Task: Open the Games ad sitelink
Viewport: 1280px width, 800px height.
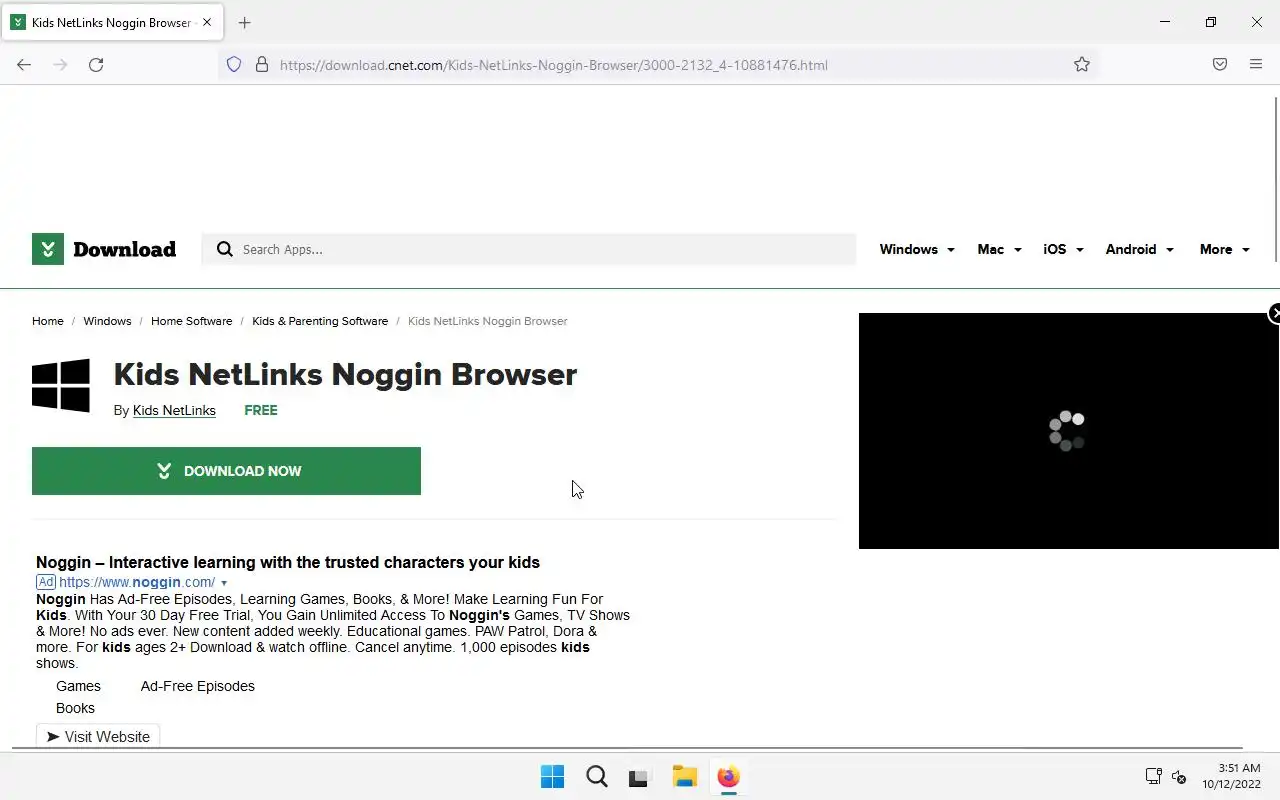Action: (x=78, y=686)
